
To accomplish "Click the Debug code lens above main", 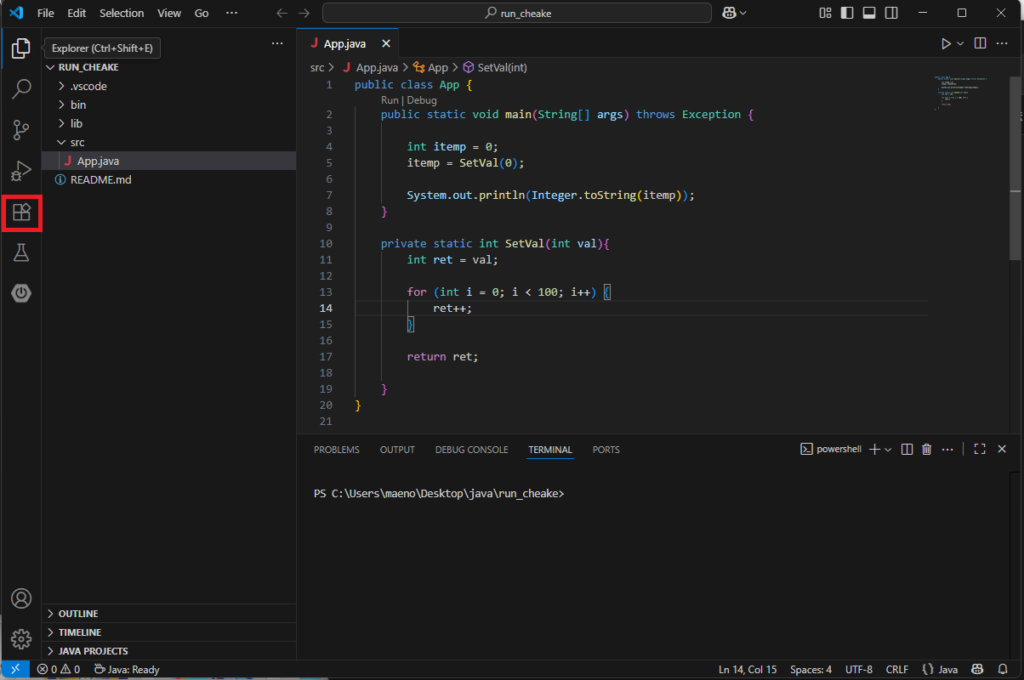I will tap(422, 101).
